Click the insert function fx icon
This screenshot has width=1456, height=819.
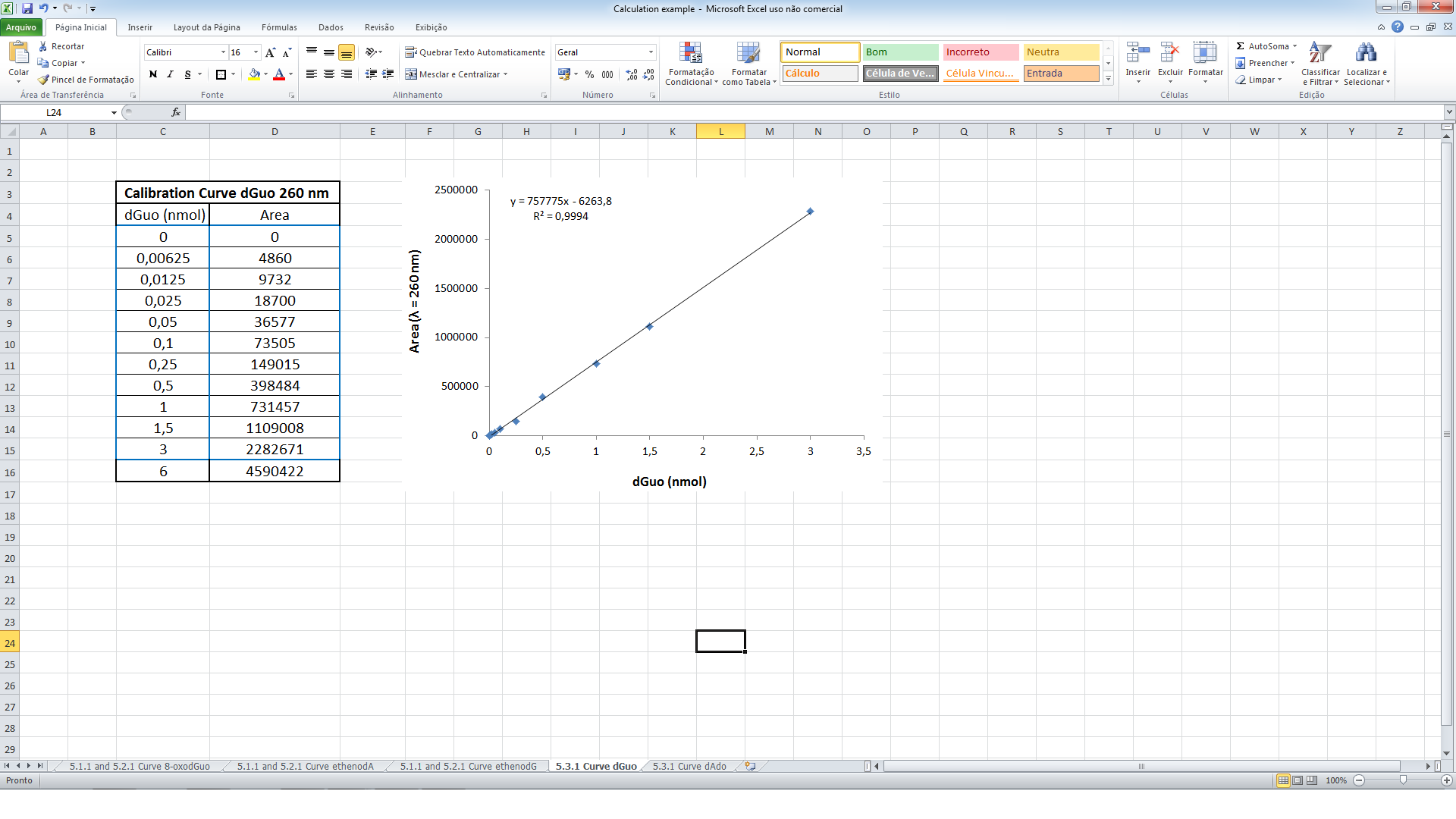click(176, 112)
